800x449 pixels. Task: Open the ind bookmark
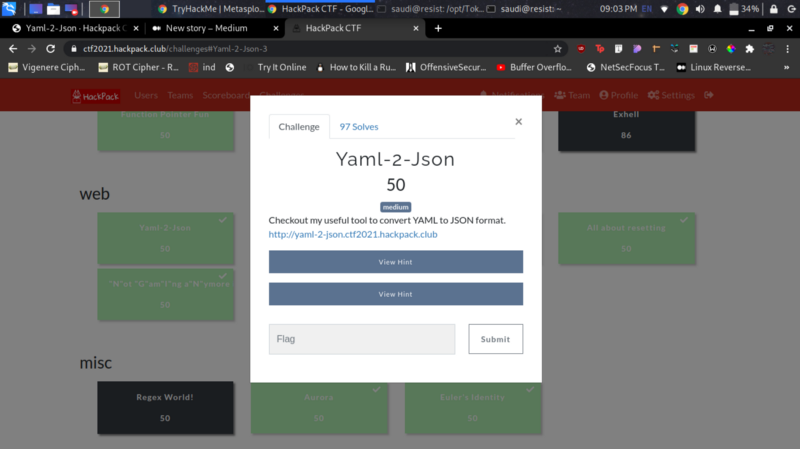[202, 67]
